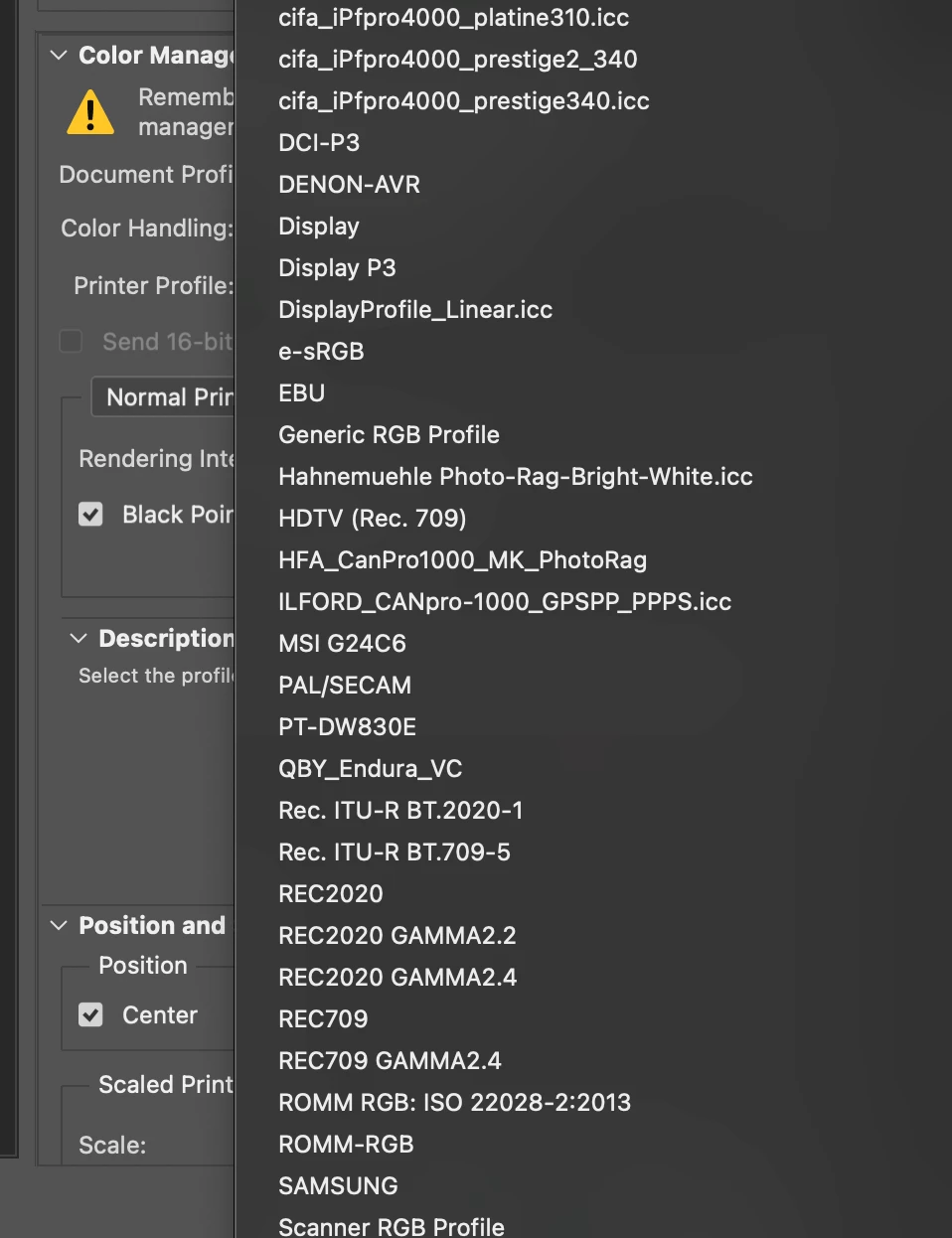The image size is (952, 1238).
Task: Select Rec. ITU-R BT.2020-1
Action: (x=400, y=811)
